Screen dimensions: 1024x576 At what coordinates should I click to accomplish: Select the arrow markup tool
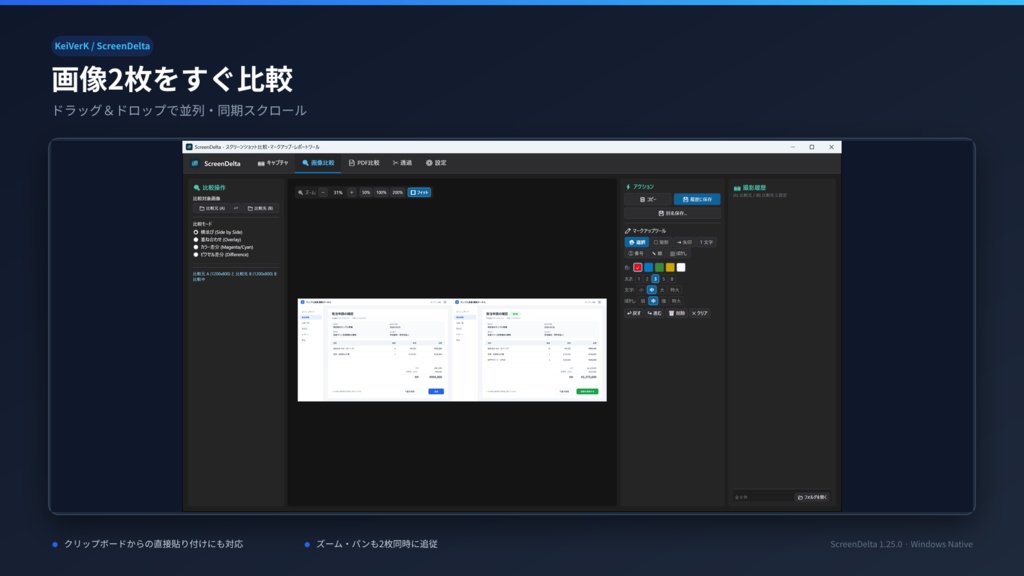point(684,242)
